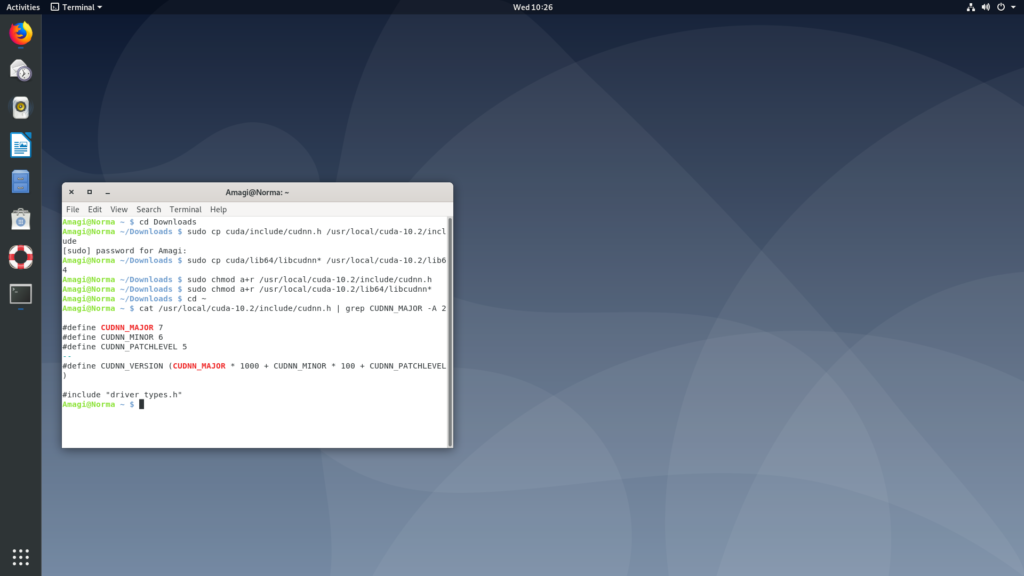The height and width of the screenshot is (576, 1024).
Task: Click the '#define CUDNN_MINOR 6' line
Action: (113, 337)
